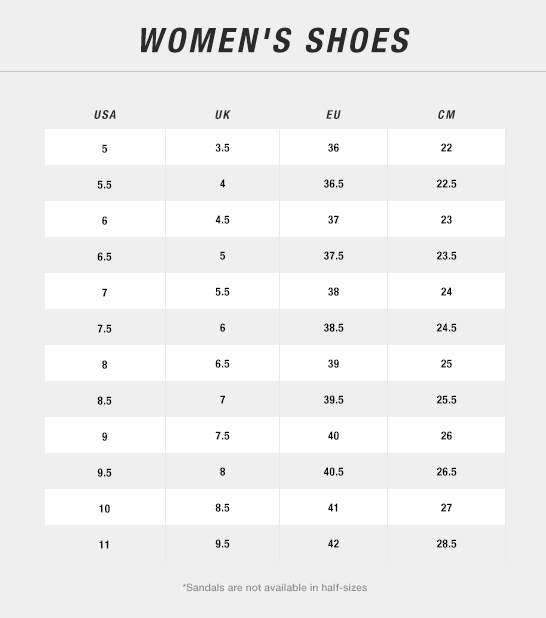This screenshot has width=546, height=618.
Task: Click the 23 CM cell
Action: pyautogui.click(x=446, y=219)
